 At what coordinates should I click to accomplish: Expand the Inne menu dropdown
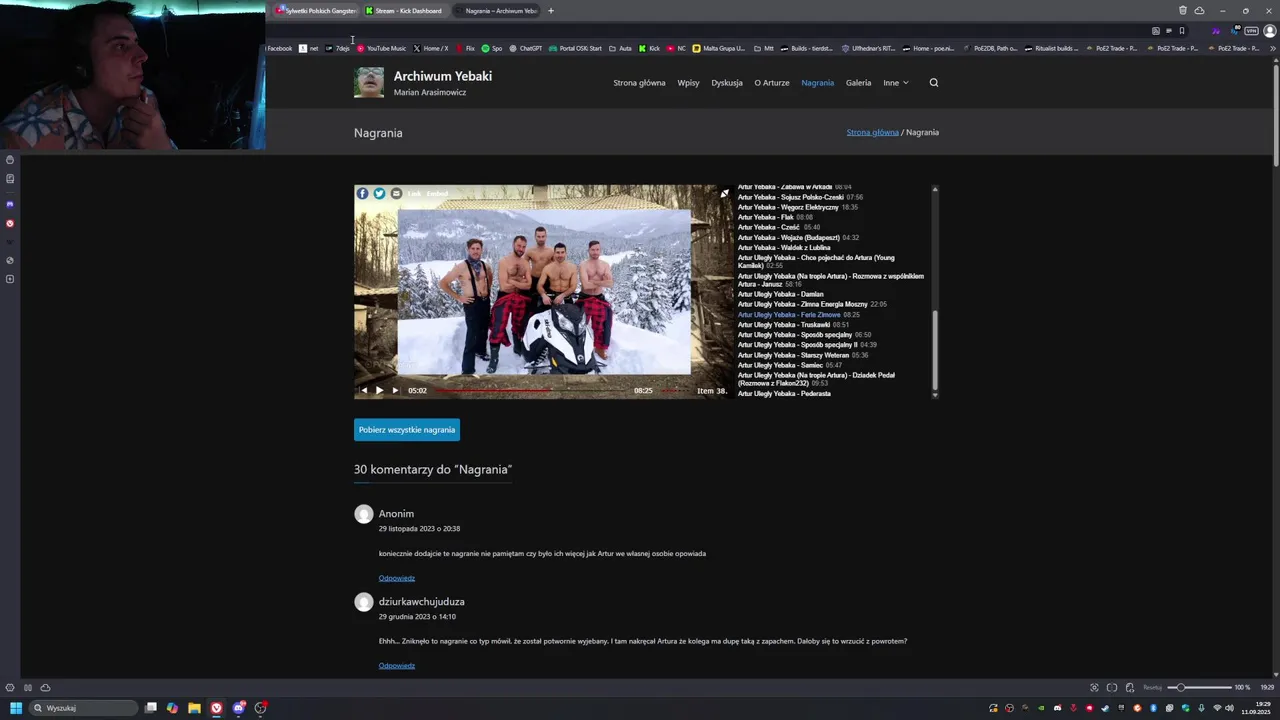point(896,83)
